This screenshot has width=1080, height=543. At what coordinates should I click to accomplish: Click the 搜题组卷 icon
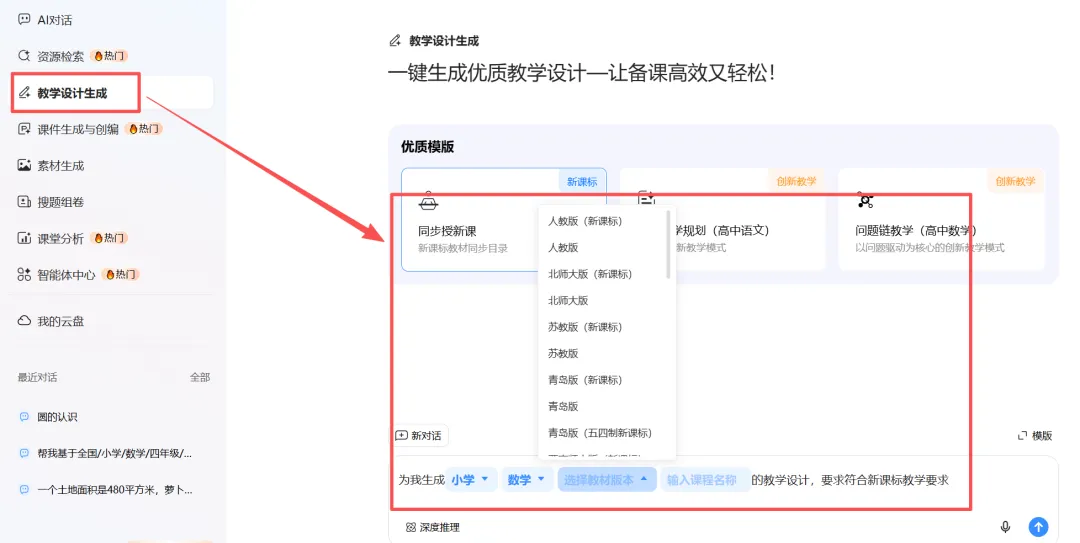pyautogui.click(x=24, y=202)
